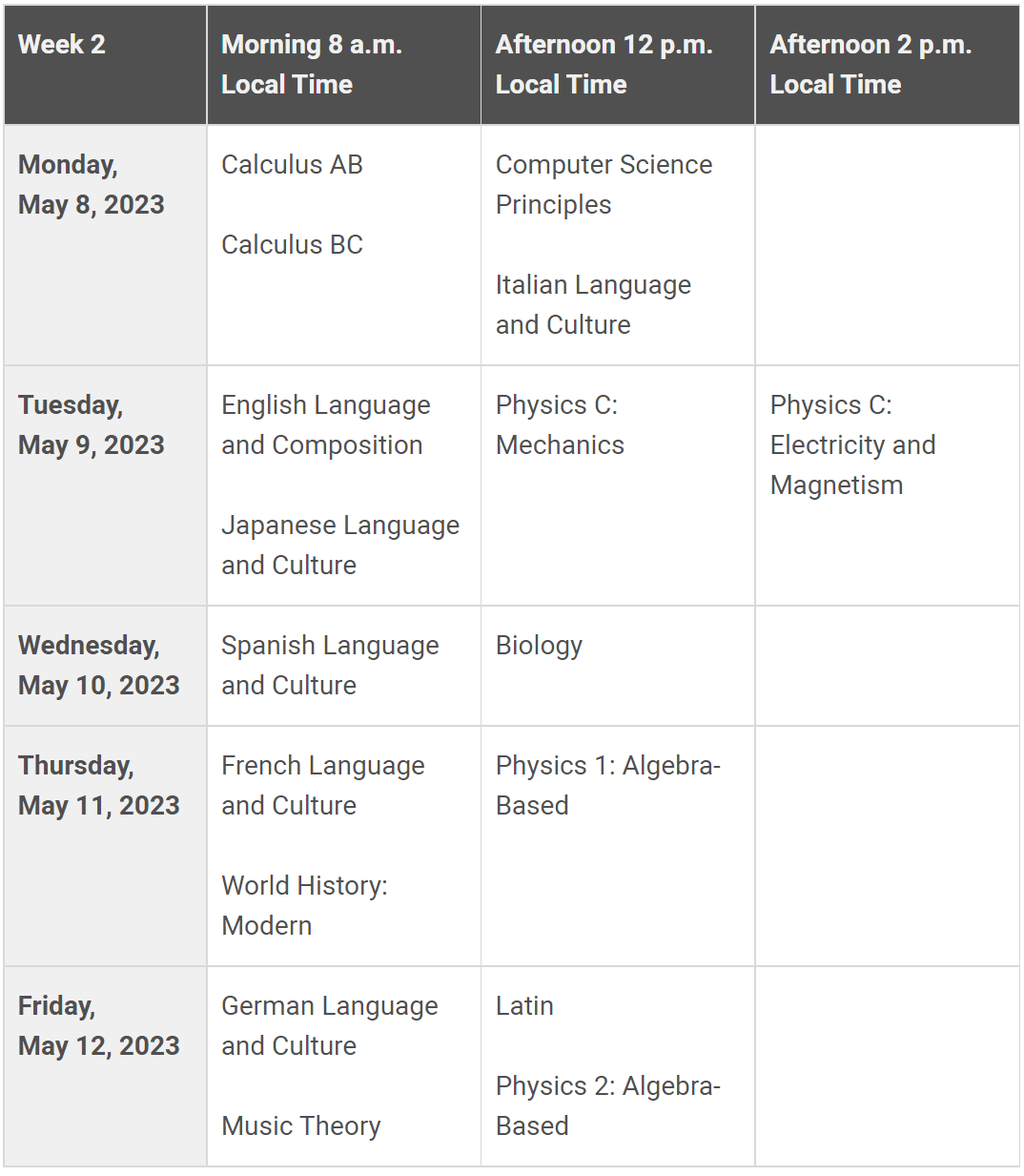
Task: Click the Physics C: Mechanics entry
Action: click(x=560, y=425)
